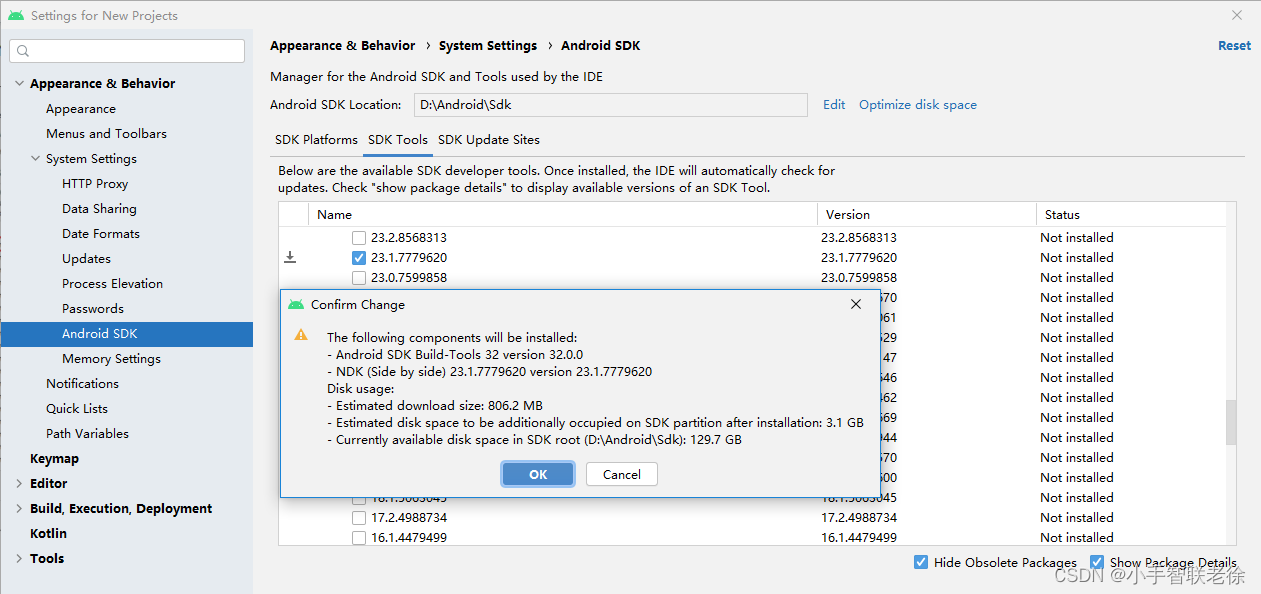1261x594 pixels.
Task: Select the SDK Tools tab
Action: (x=398, y=140)
